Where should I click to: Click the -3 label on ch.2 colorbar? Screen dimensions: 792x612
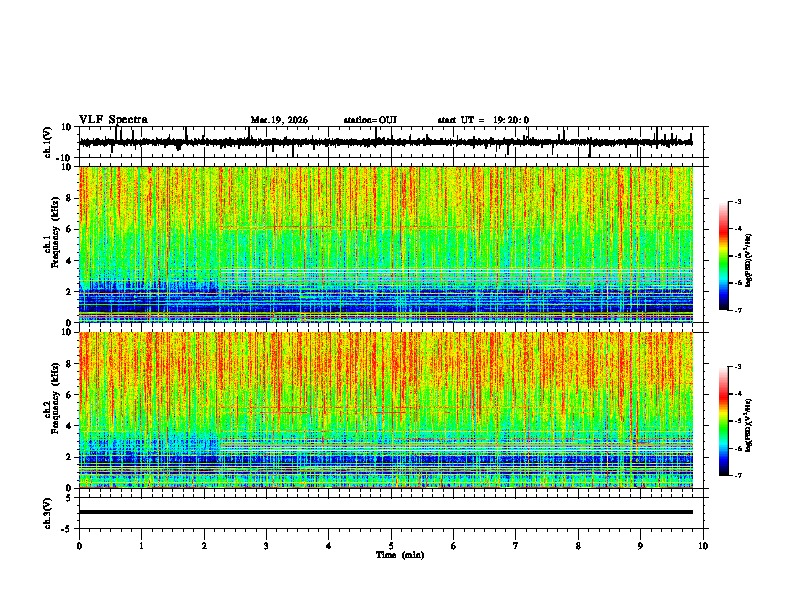click(x=737, y=367)
